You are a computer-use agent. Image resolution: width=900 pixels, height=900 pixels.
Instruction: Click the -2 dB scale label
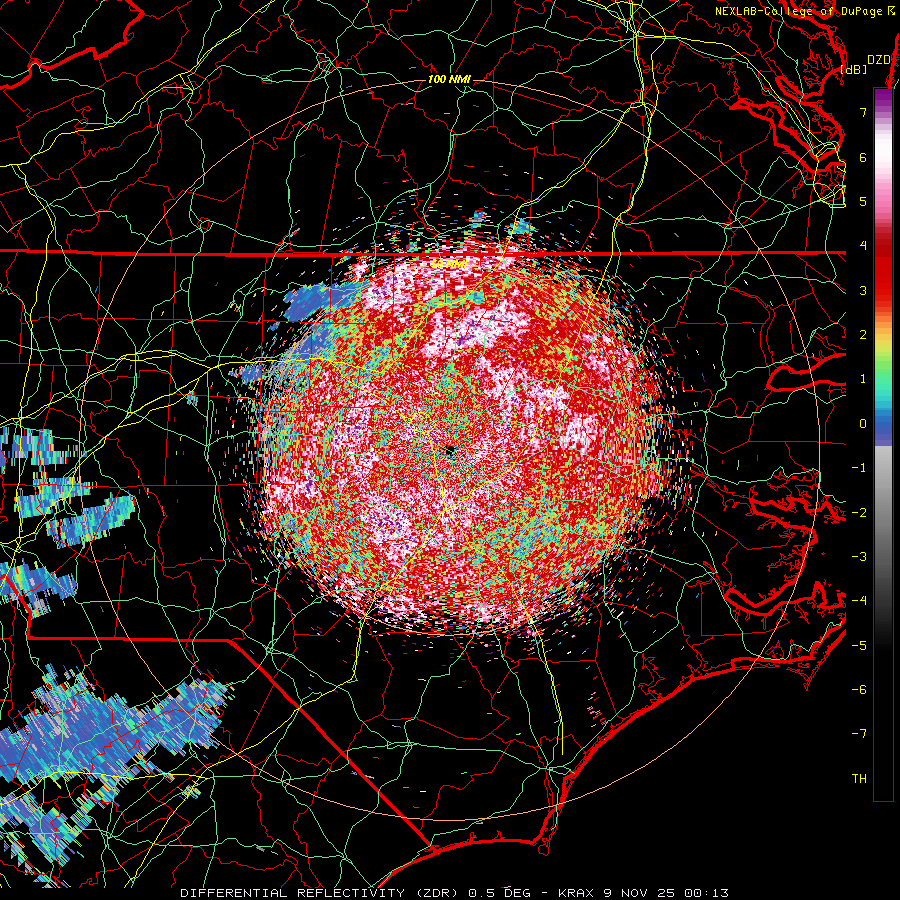coord(859,513)
